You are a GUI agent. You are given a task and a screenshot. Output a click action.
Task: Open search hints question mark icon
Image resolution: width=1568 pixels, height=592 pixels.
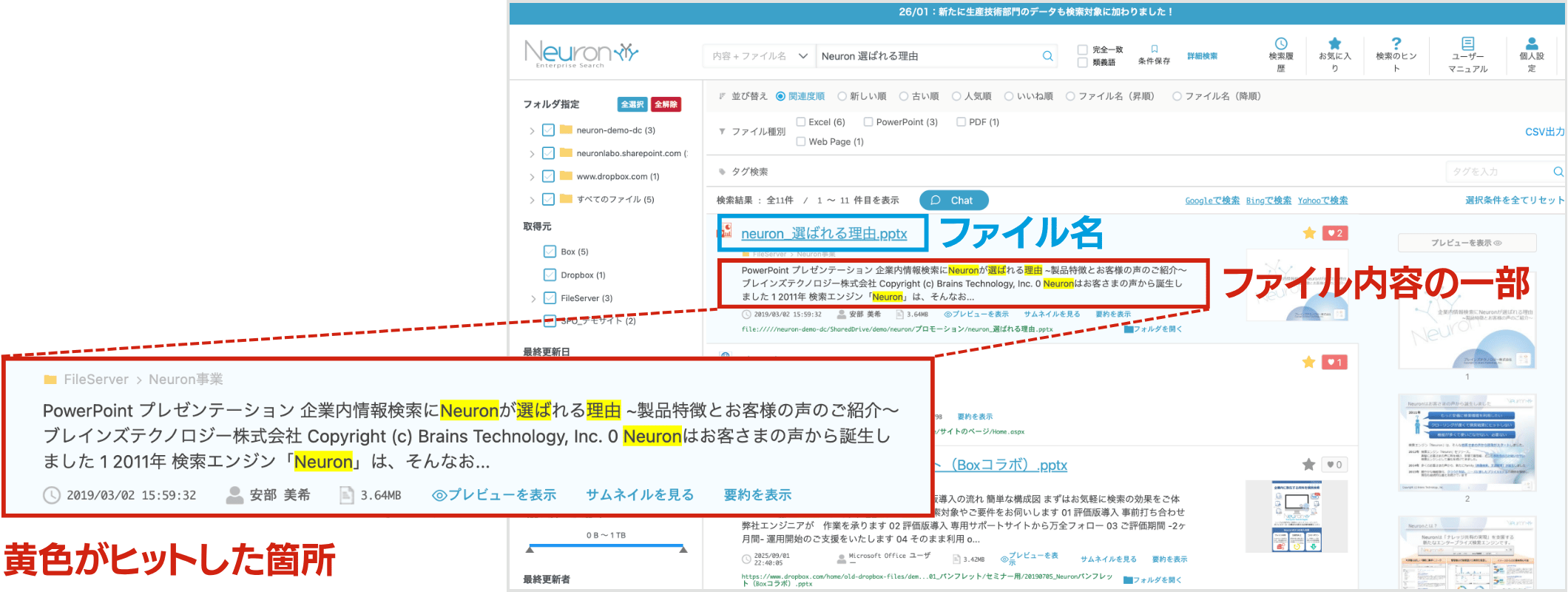(1396, 44)
